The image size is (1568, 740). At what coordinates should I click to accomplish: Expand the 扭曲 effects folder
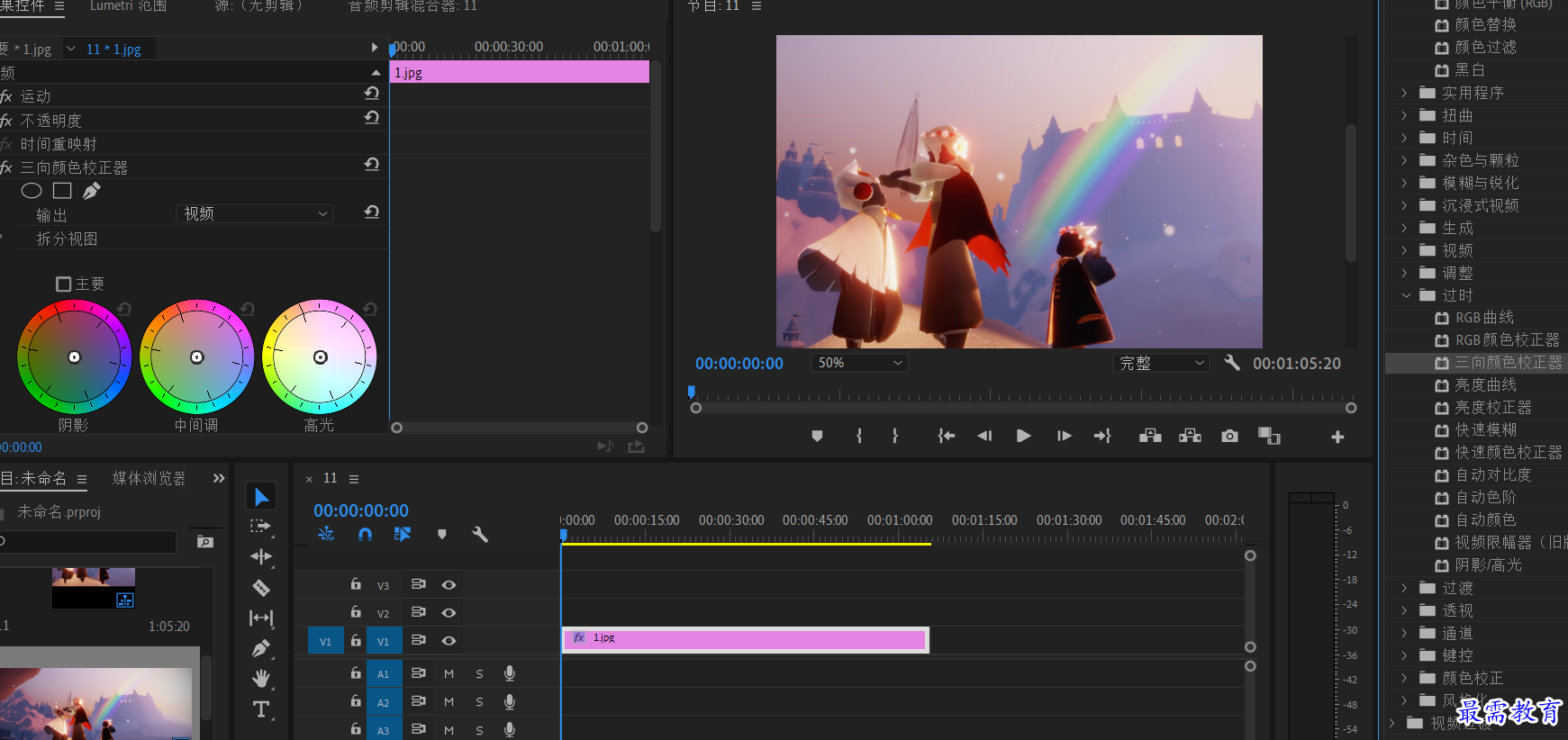click(x=1403, y=115)
